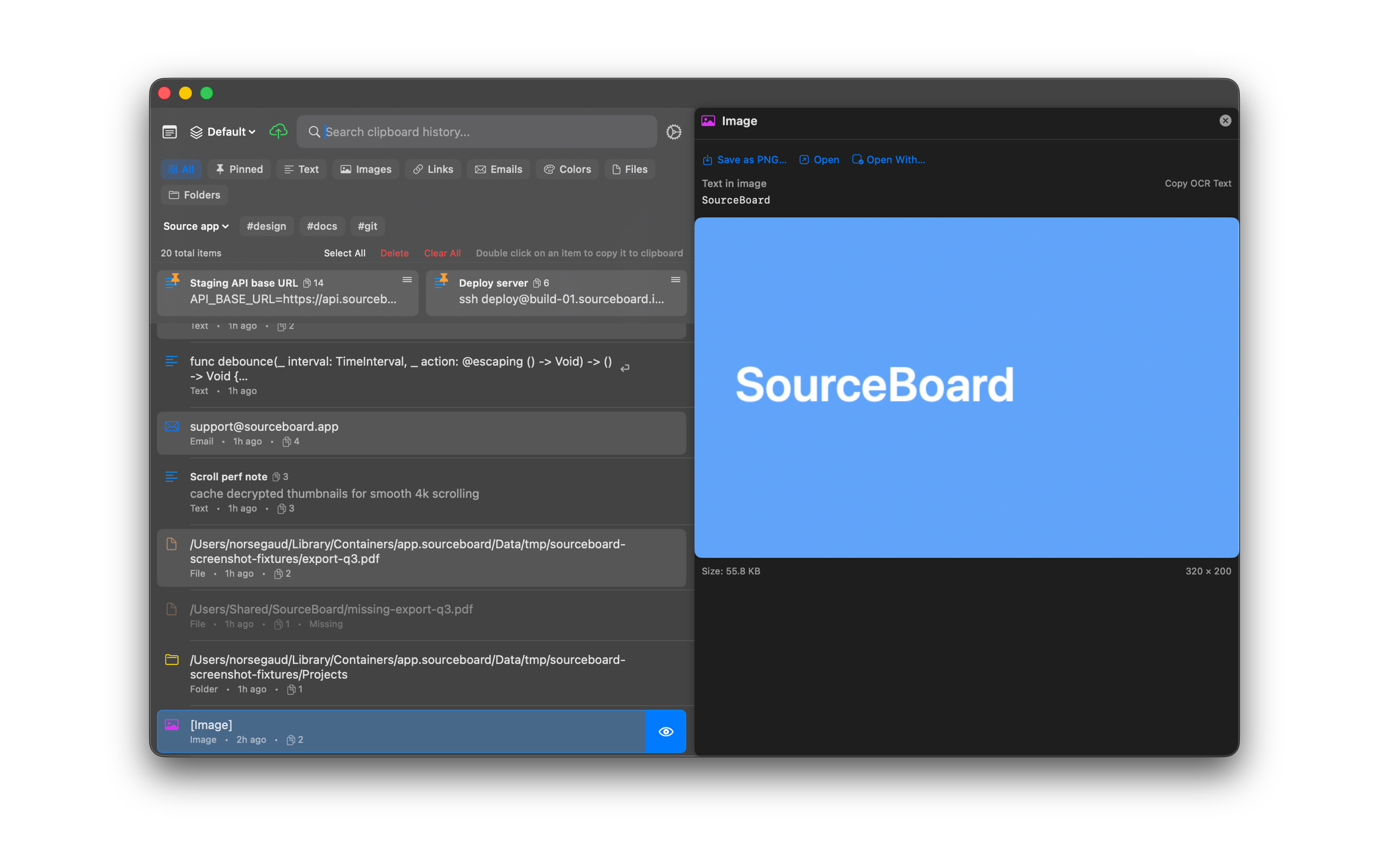The image size is (1389, 868).
Task: Click the 20 total items label
Action: 191,253
